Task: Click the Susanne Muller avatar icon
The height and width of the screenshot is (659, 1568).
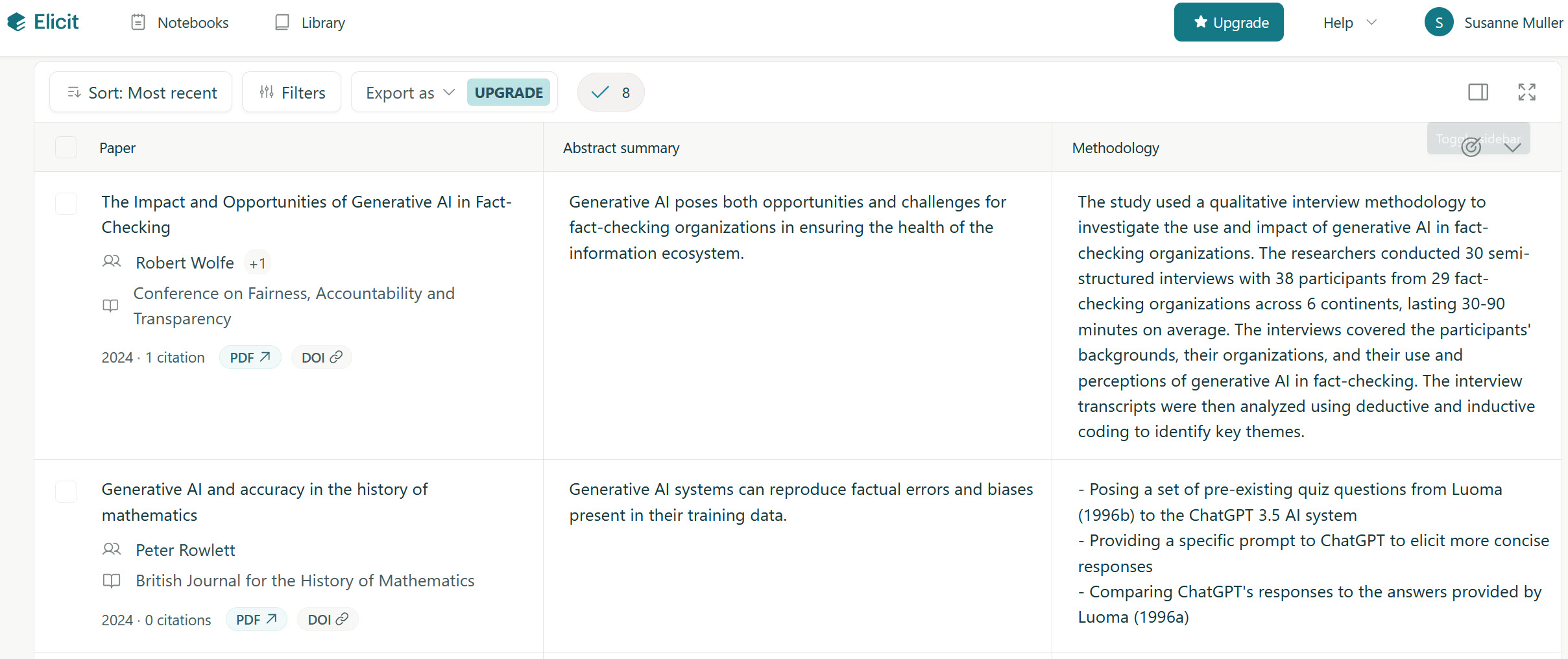Action: (x=1438, y=23)
